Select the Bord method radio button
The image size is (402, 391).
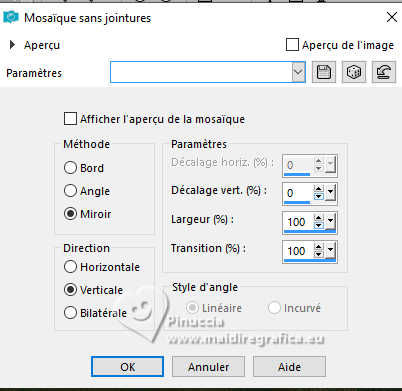(x=70, y=168)
